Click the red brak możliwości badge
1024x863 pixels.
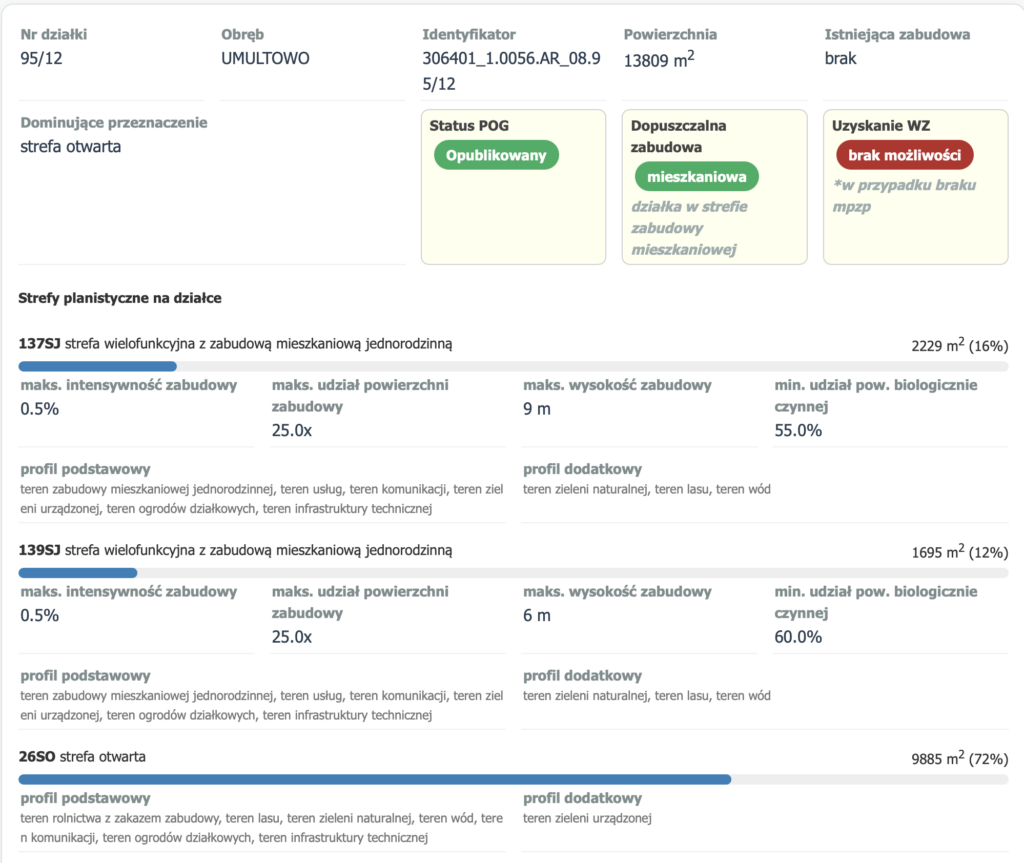click(x=904, y=156)
